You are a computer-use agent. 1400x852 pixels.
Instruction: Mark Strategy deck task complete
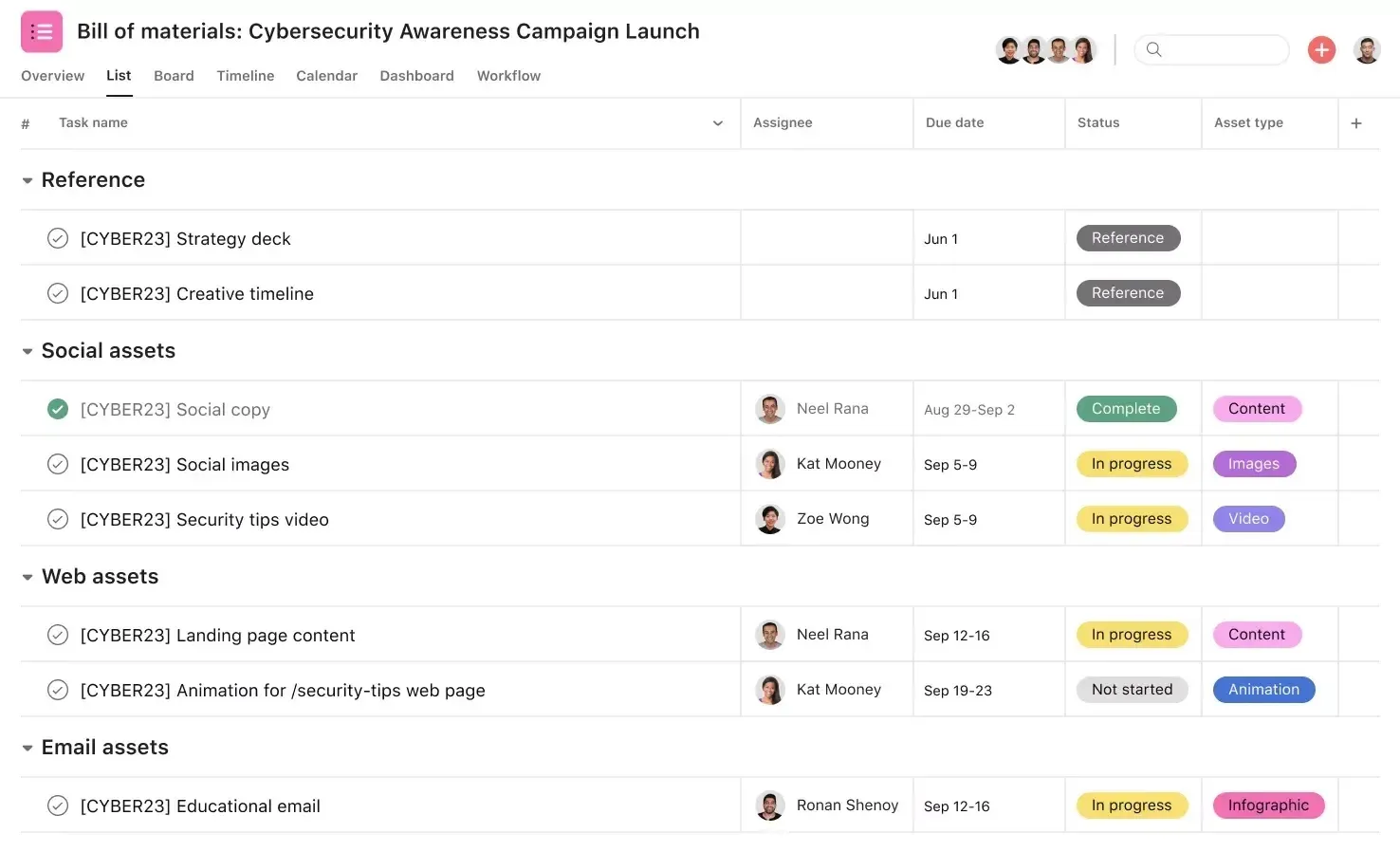58,238
